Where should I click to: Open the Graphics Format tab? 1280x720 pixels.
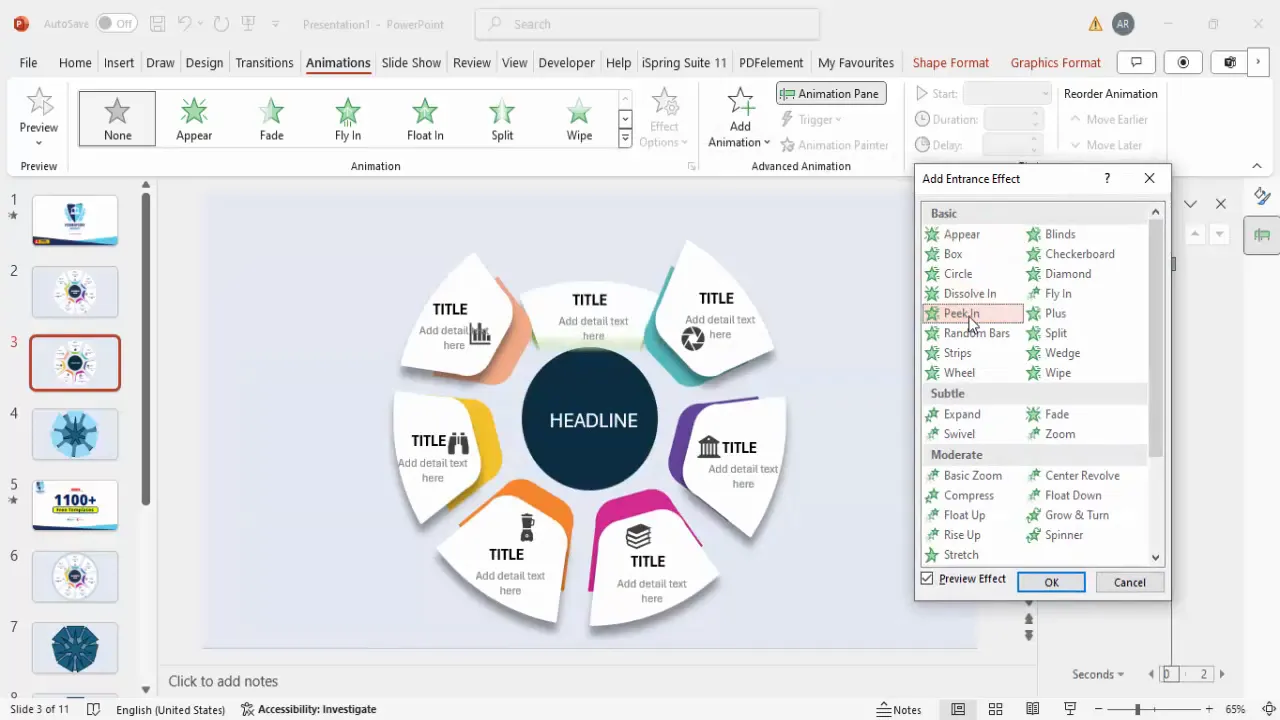pos(1055,62)
